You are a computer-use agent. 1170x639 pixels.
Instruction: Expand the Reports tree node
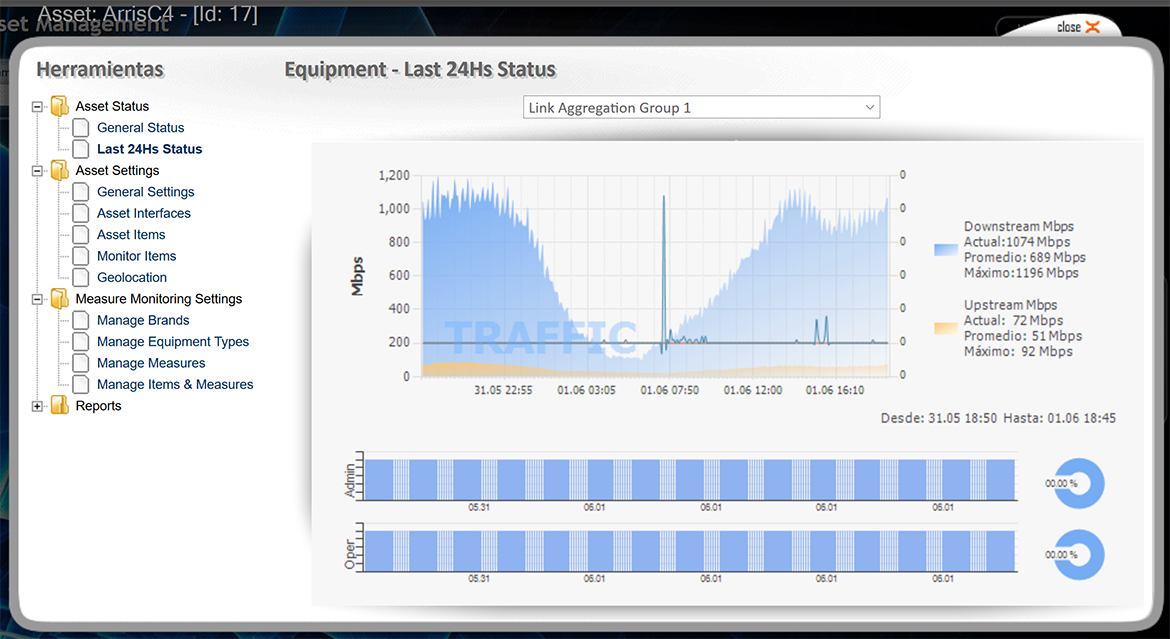pos(38,406)
